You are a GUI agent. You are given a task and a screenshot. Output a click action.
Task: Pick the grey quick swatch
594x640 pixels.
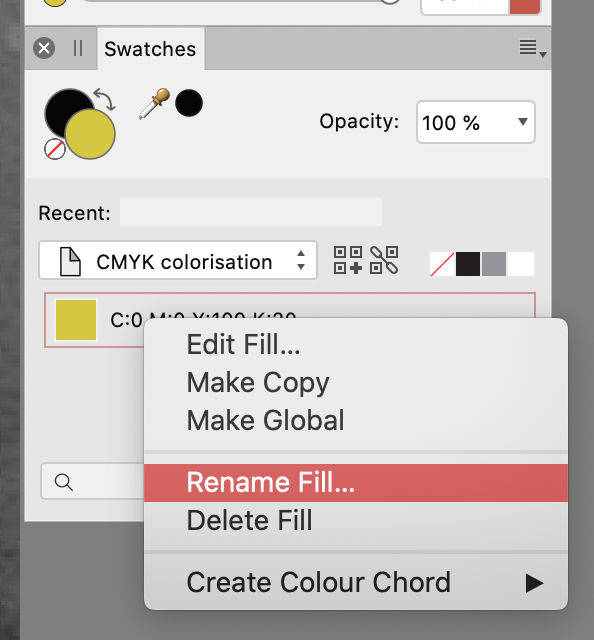[494, 264]
